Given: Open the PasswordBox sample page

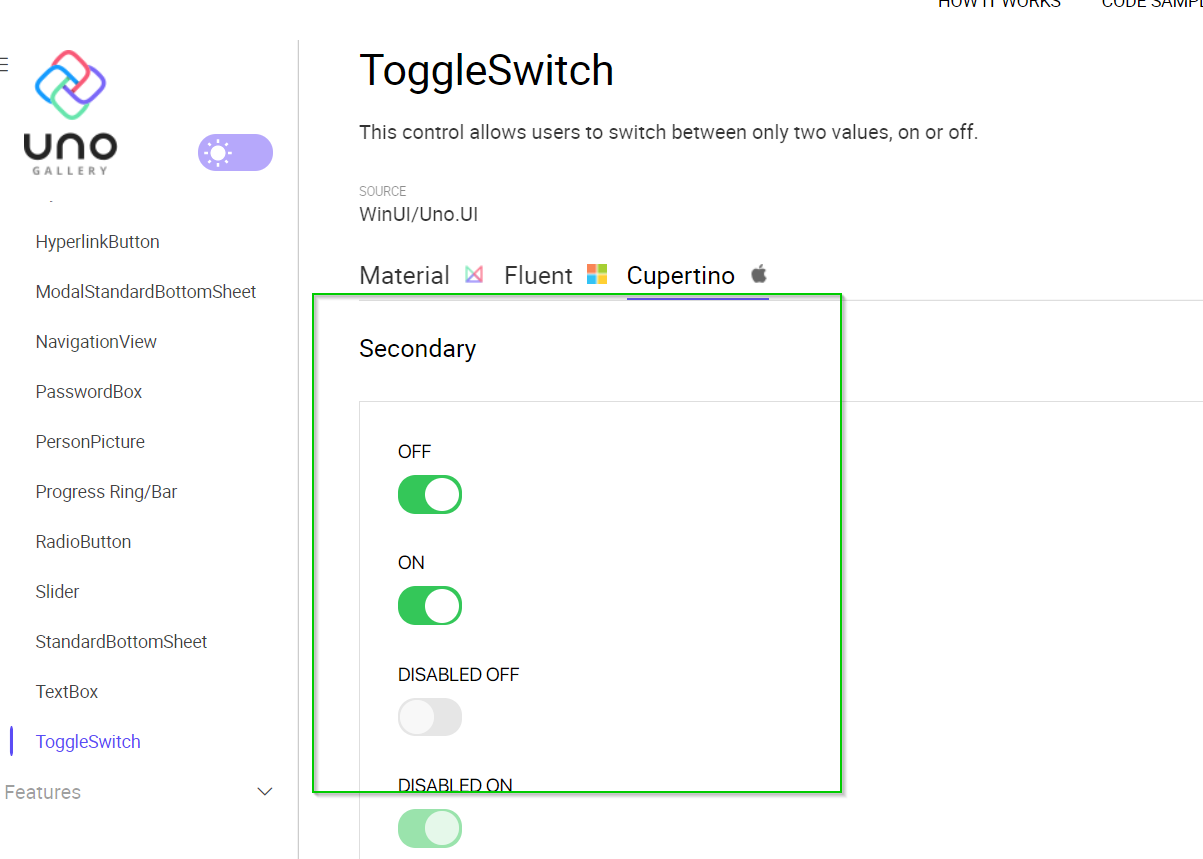Looking at the screenshot, I should point(88,391).
